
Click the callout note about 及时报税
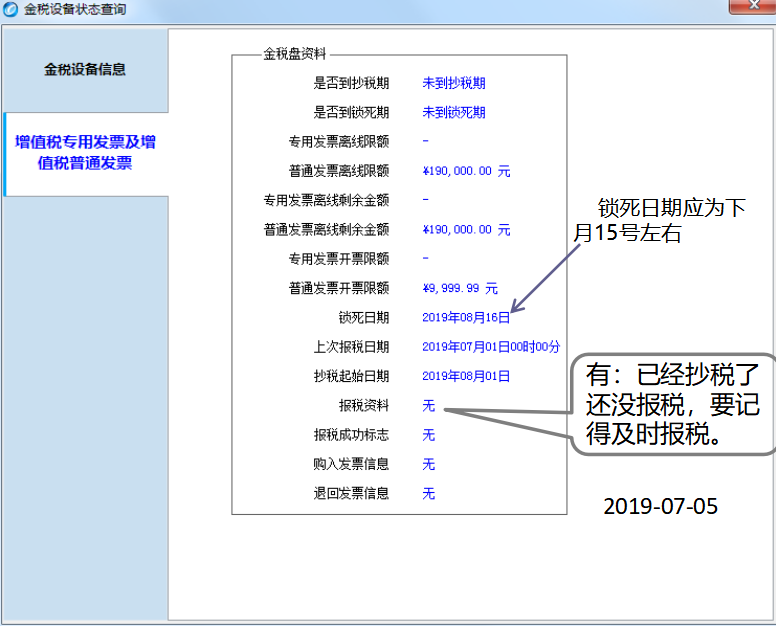tap(672, 406)
